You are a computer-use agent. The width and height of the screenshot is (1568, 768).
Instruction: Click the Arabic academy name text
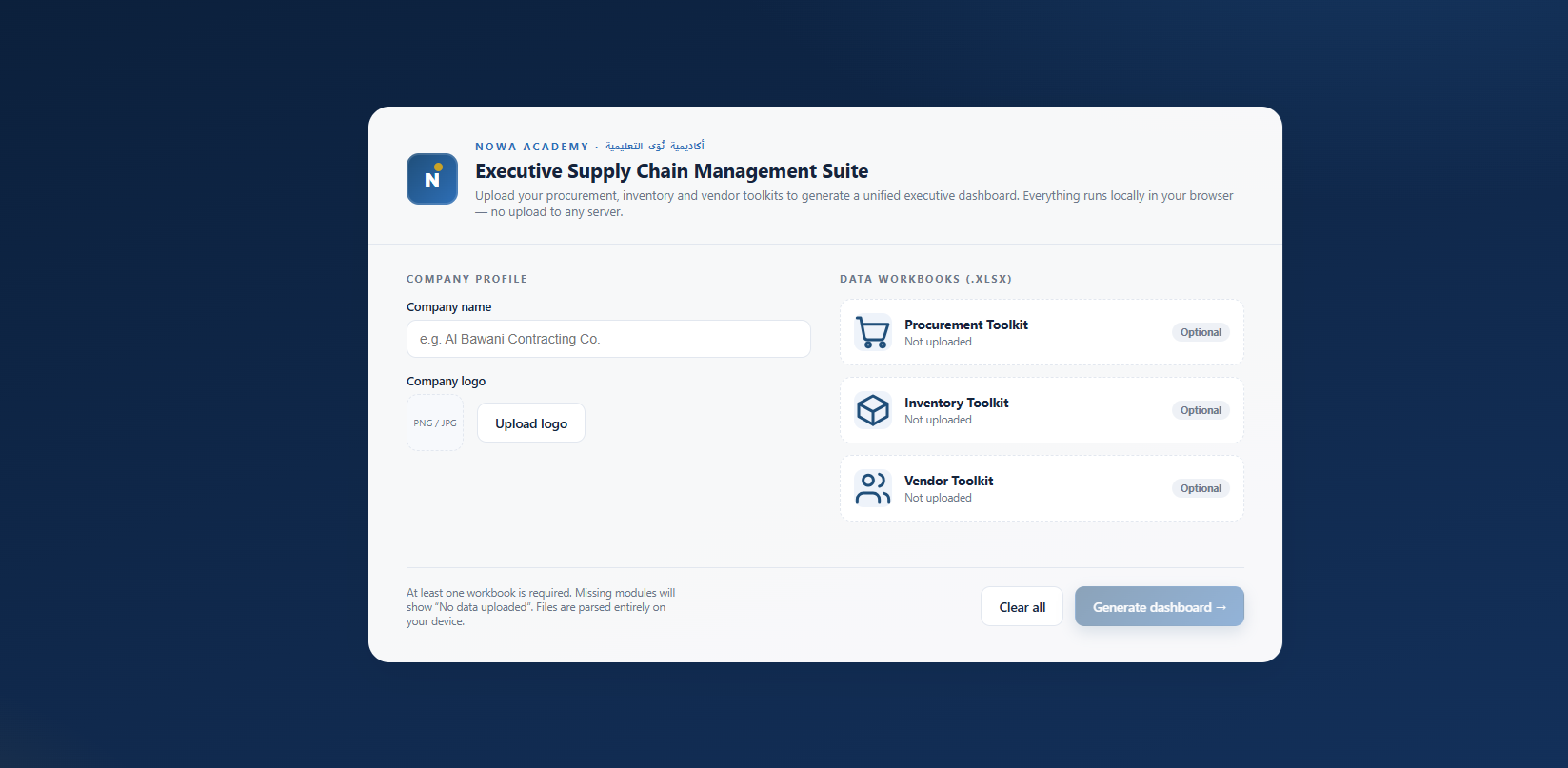655,146
